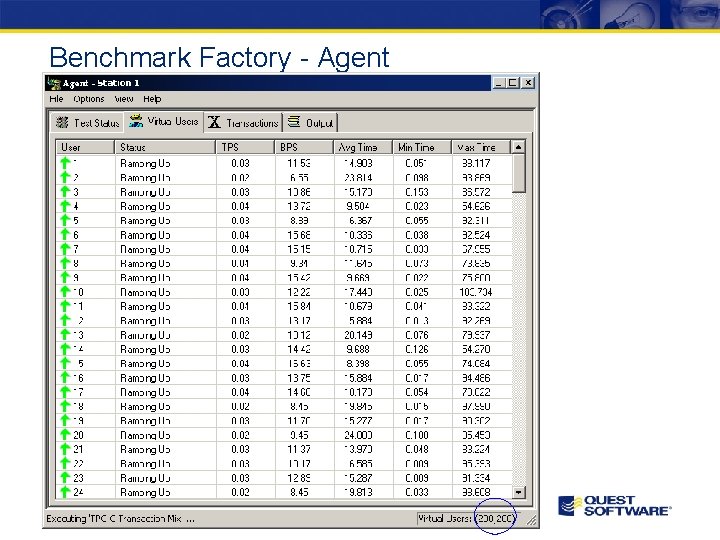The image size is (720, 540).
Task: Click Min Time value 0.126 for user 14
Action: [x=416, y=349]
